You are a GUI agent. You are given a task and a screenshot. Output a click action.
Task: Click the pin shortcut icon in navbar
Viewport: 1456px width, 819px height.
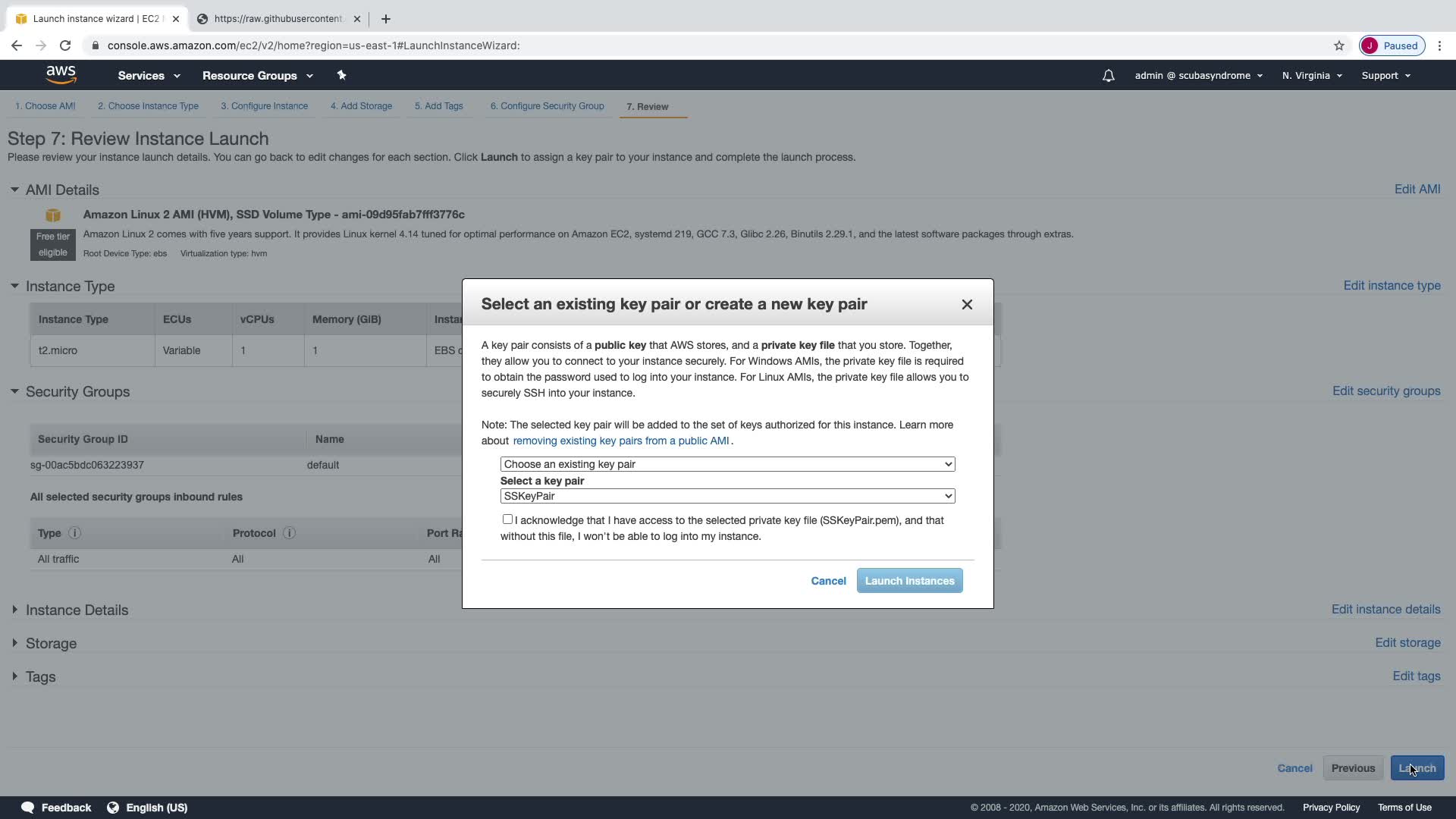[341, 75]
